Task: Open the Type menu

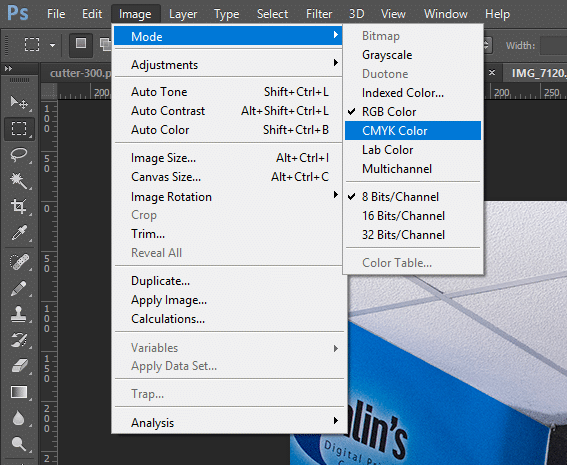Action: pos(226,14)
